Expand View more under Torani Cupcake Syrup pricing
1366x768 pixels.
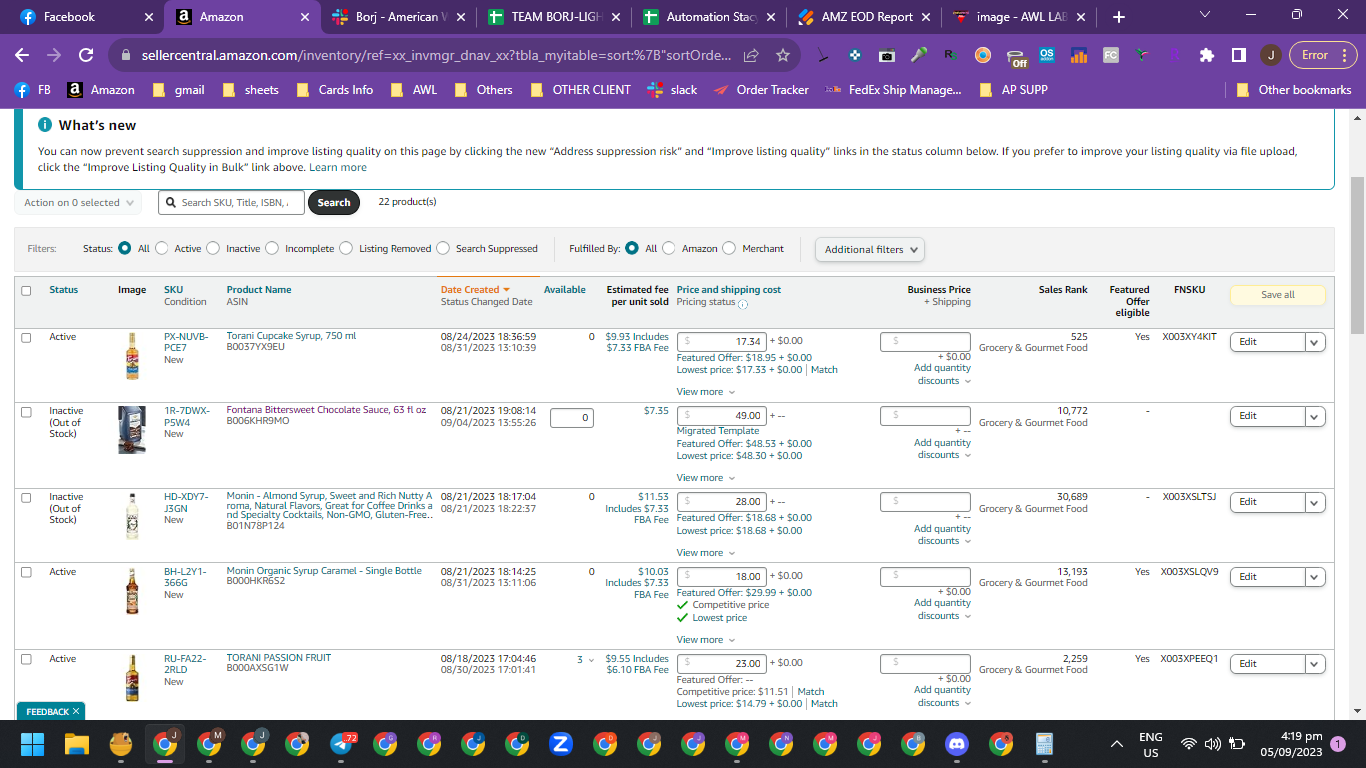point(706,392)
